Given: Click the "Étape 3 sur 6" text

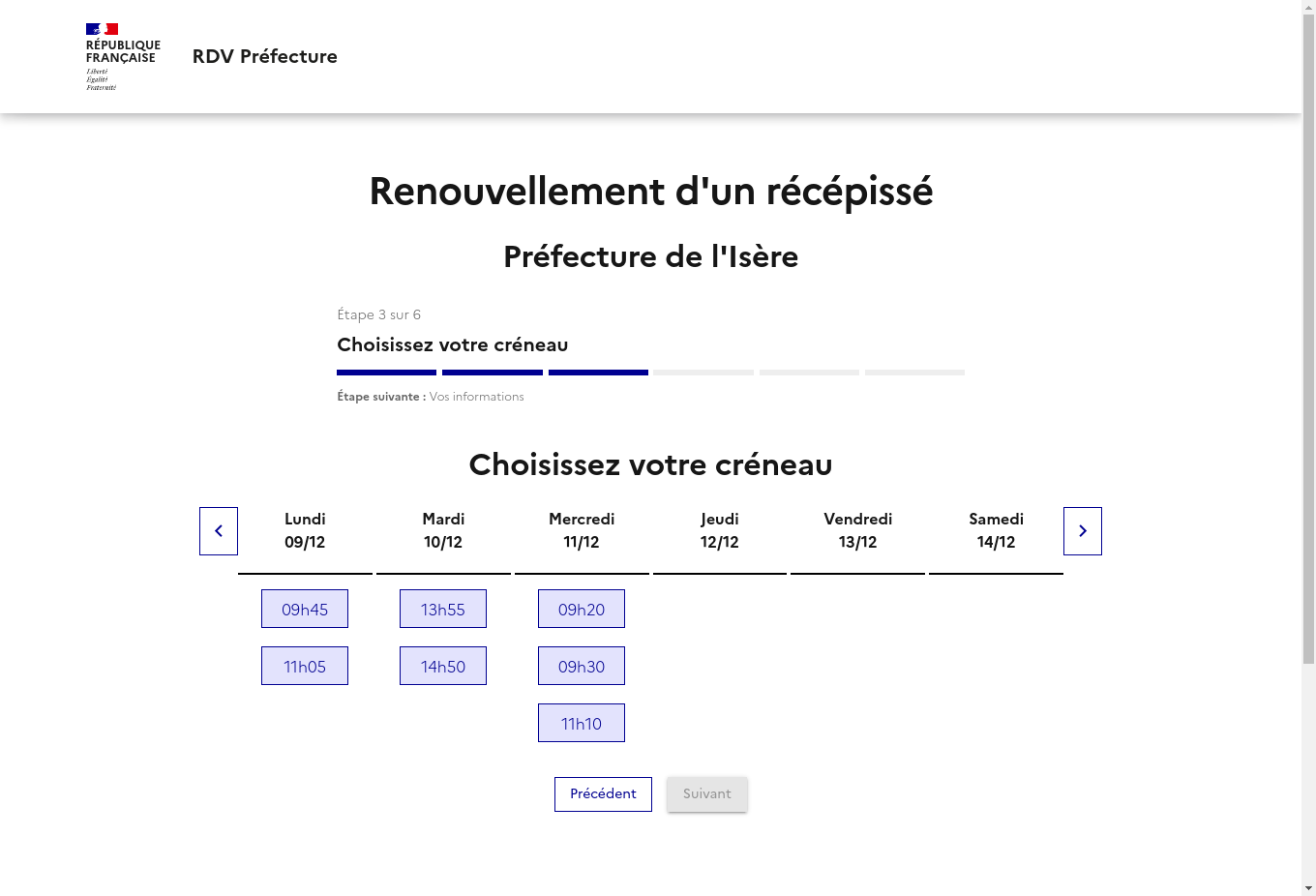Looking at the screenshot, I should [x=378, y=314].
